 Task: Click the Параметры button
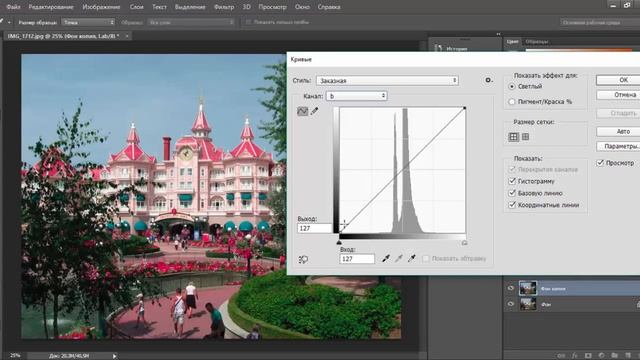tap(618, 146)
